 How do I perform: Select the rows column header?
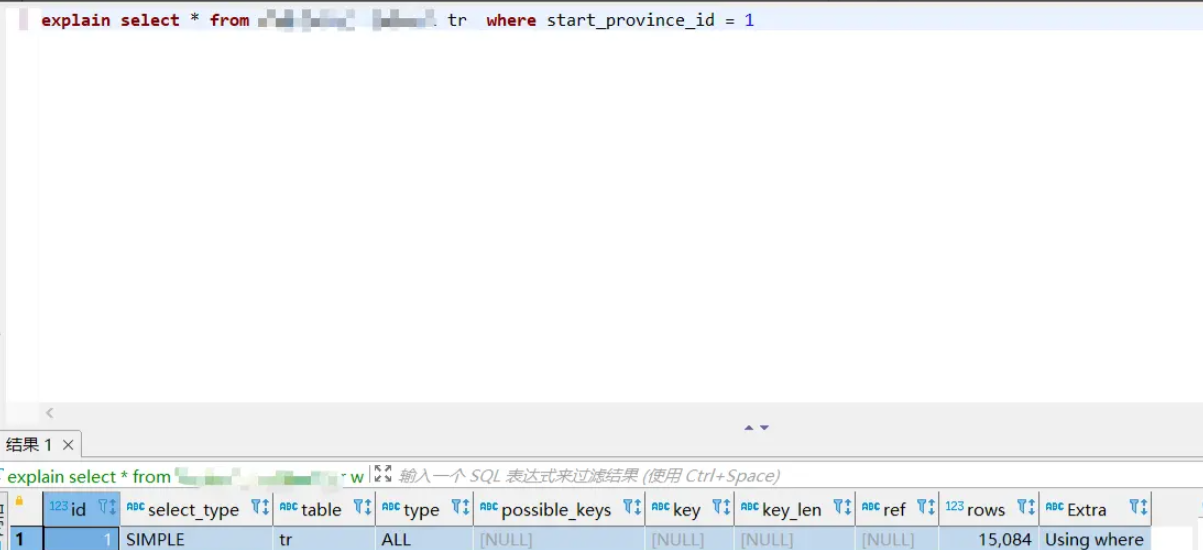989,509
